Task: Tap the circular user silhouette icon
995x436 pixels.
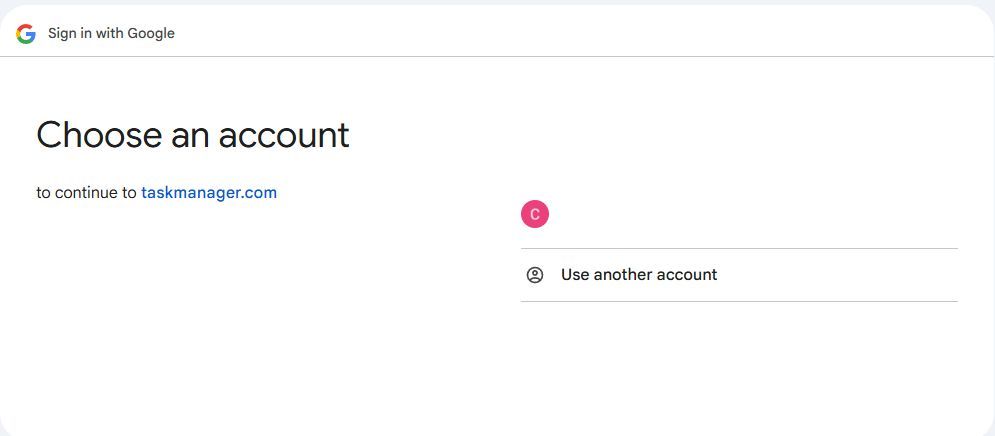Action: pyautogui.click(x=535, y=275)
